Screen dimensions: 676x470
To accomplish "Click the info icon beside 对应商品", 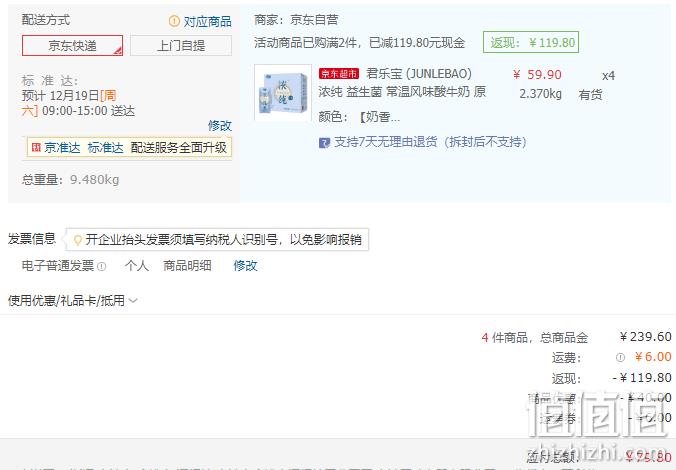I will tap(174, 20).
